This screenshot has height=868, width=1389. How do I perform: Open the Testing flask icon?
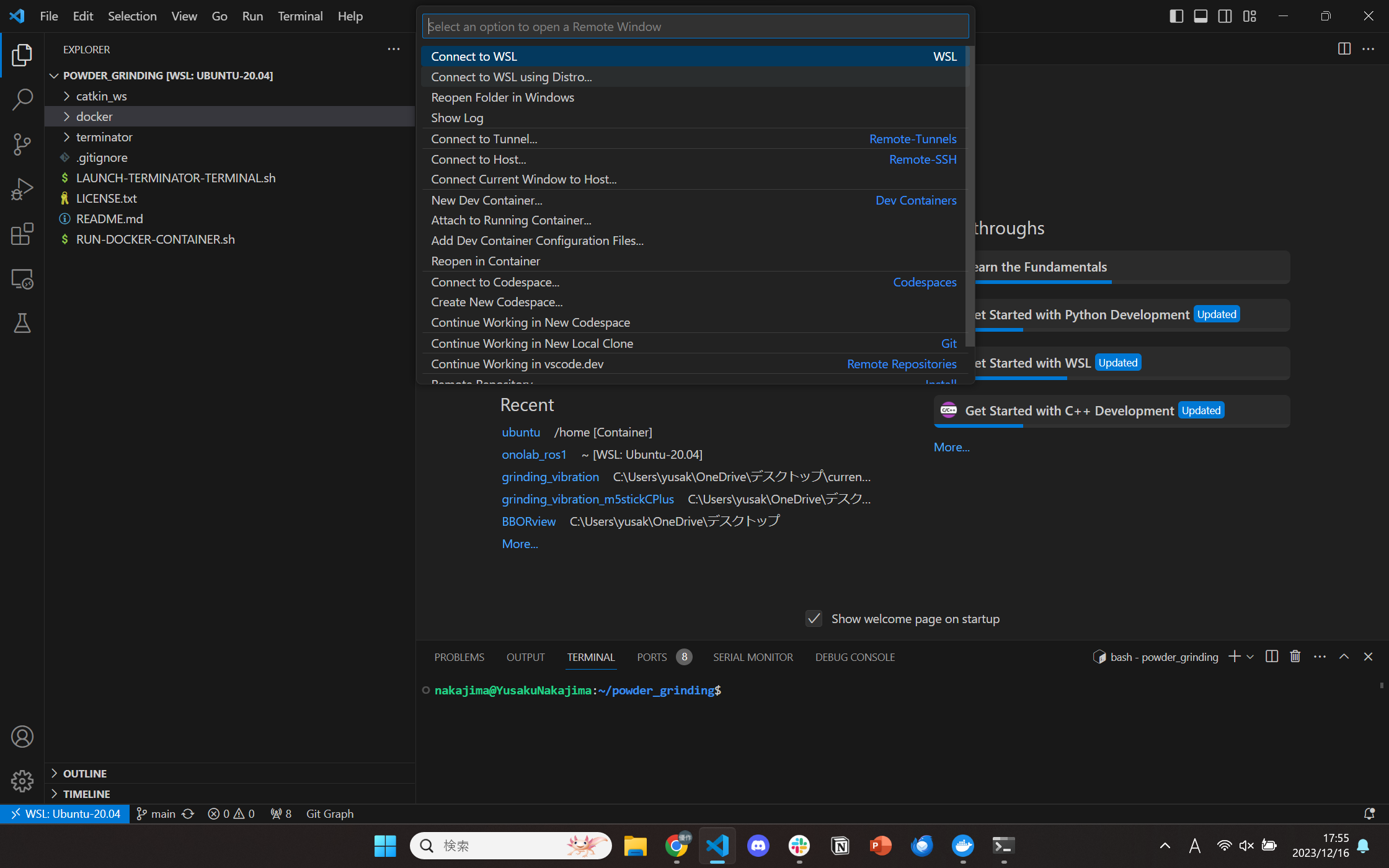point(22,323)
